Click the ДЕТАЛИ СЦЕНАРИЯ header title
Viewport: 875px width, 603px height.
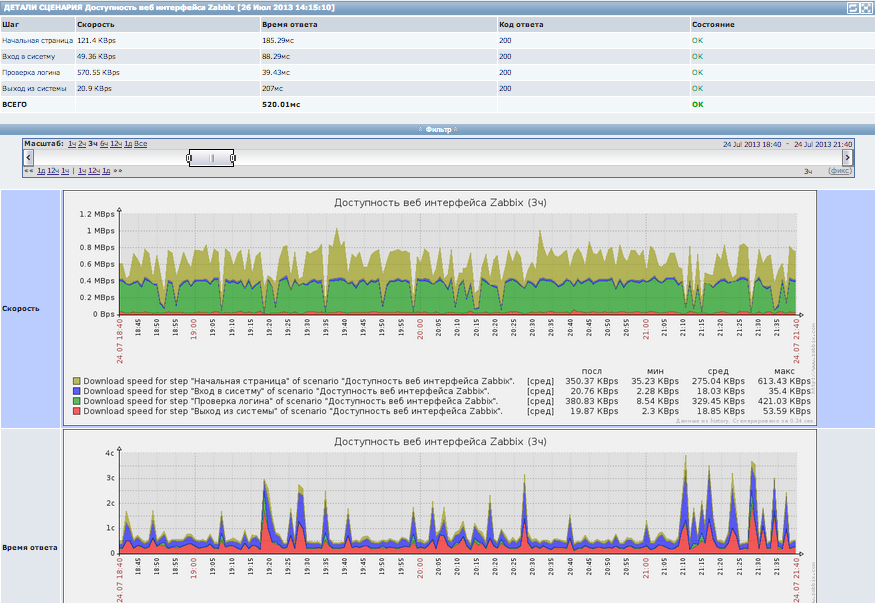click(169, 8)
